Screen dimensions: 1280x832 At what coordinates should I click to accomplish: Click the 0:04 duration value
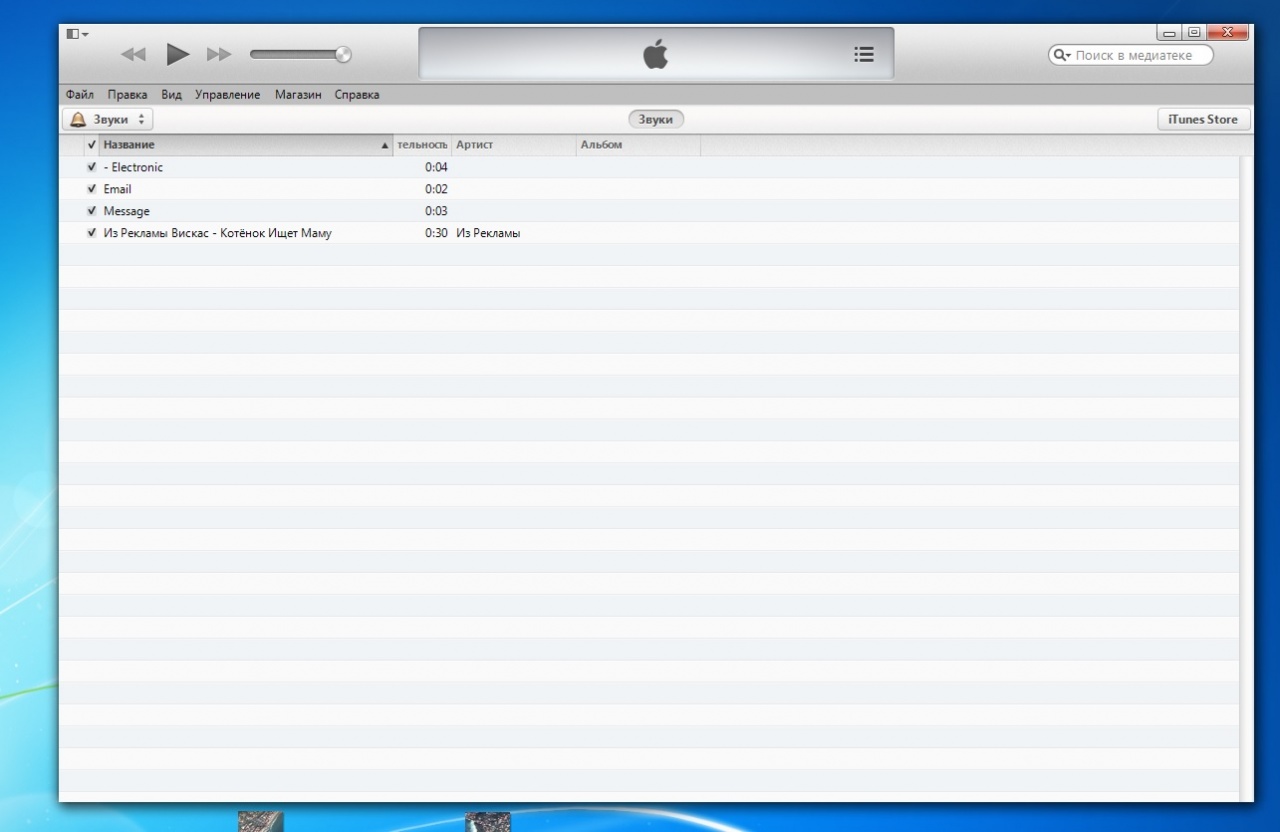[436, 167]
